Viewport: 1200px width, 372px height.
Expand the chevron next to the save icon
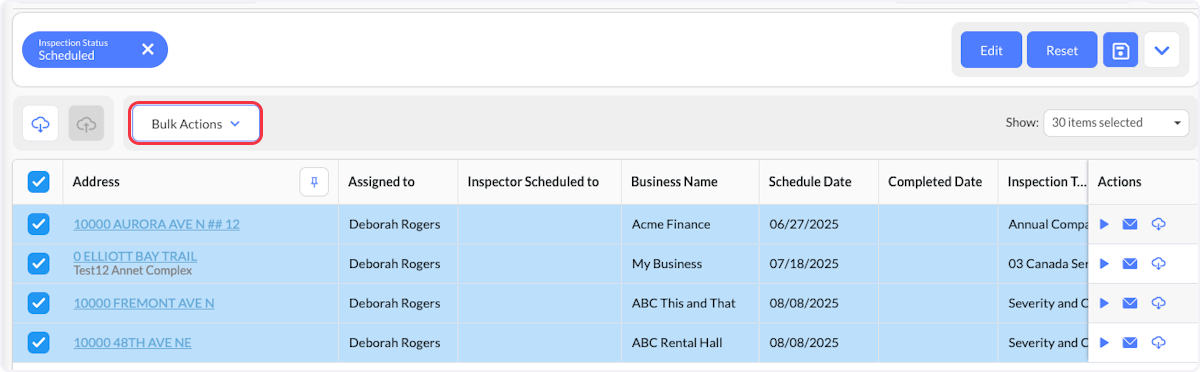(x=1162, y=50)
